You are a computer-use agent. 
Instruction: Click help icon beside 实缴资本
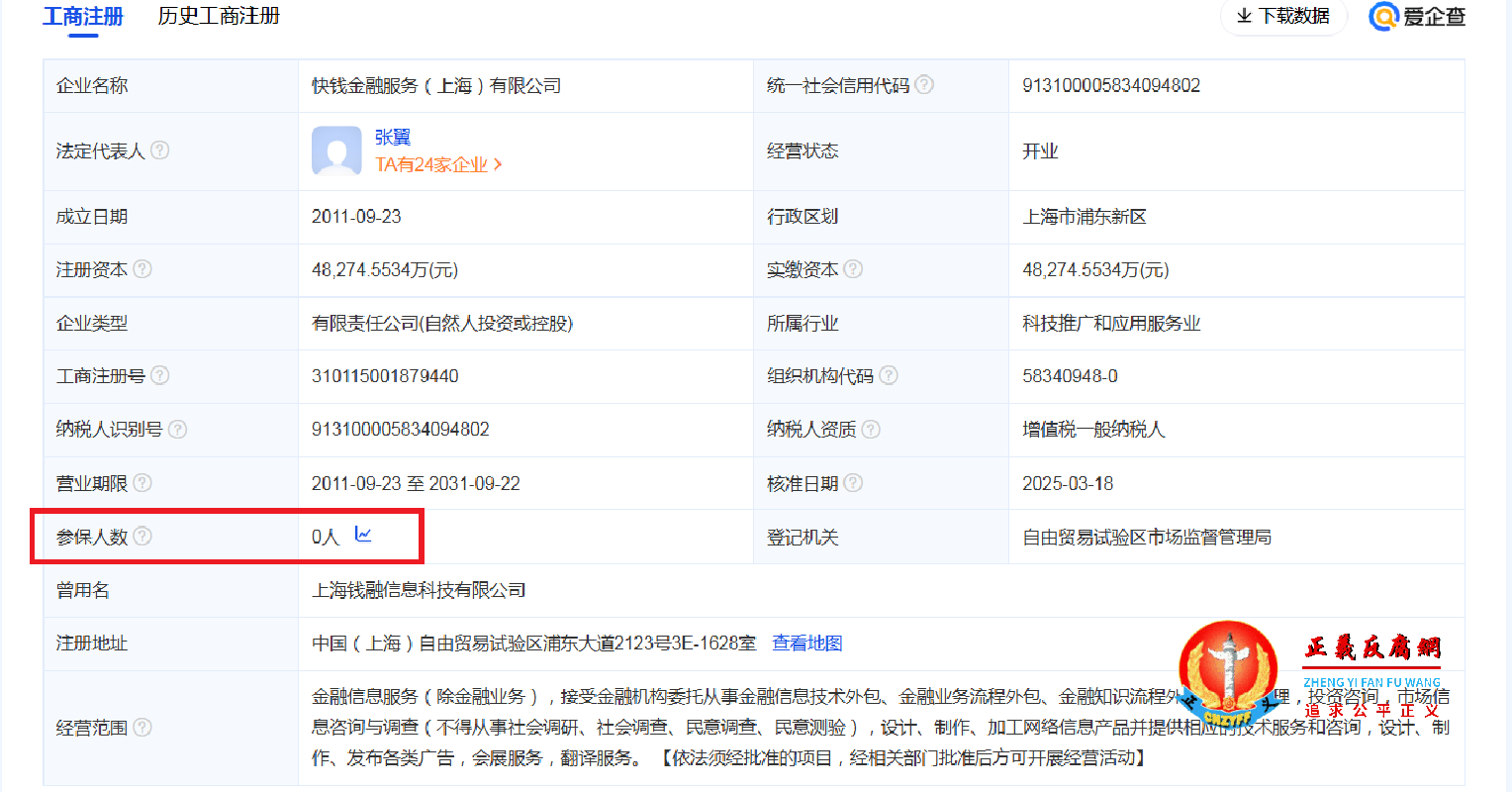click(x=853, y=269)
